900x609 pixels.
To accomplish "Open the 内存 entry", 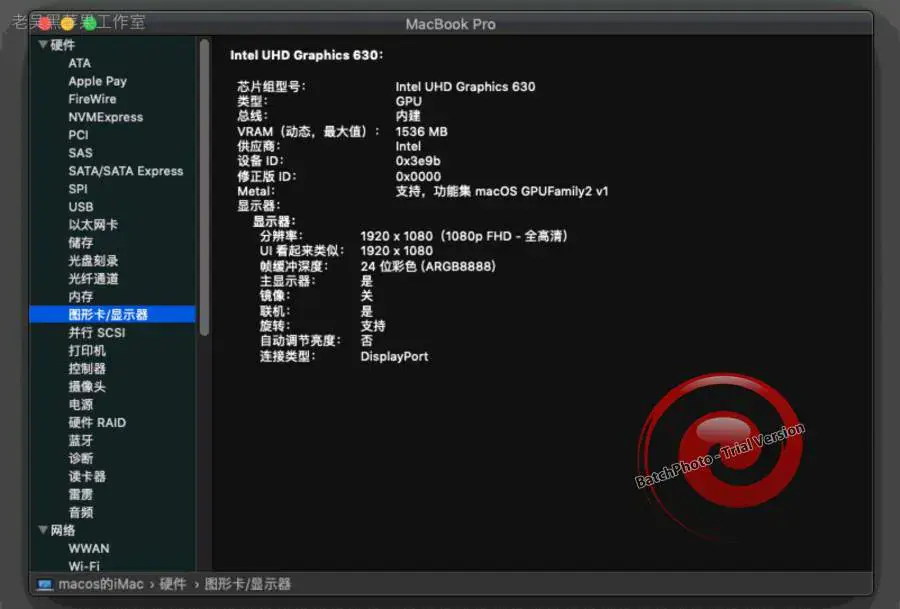I will pos(81,297).
